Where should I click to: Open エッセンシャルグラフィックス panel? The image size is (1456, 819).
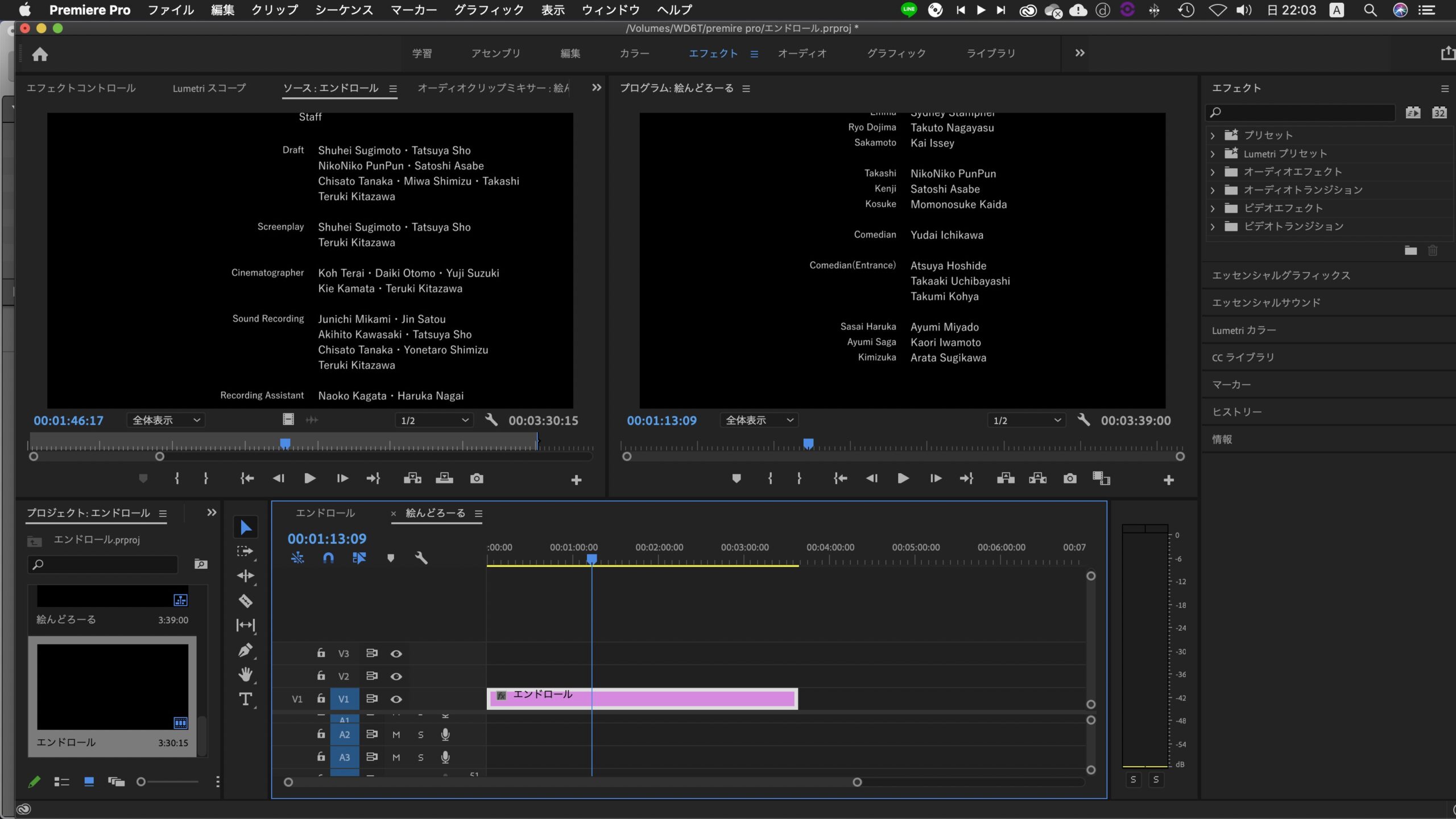coord(1281,275)
